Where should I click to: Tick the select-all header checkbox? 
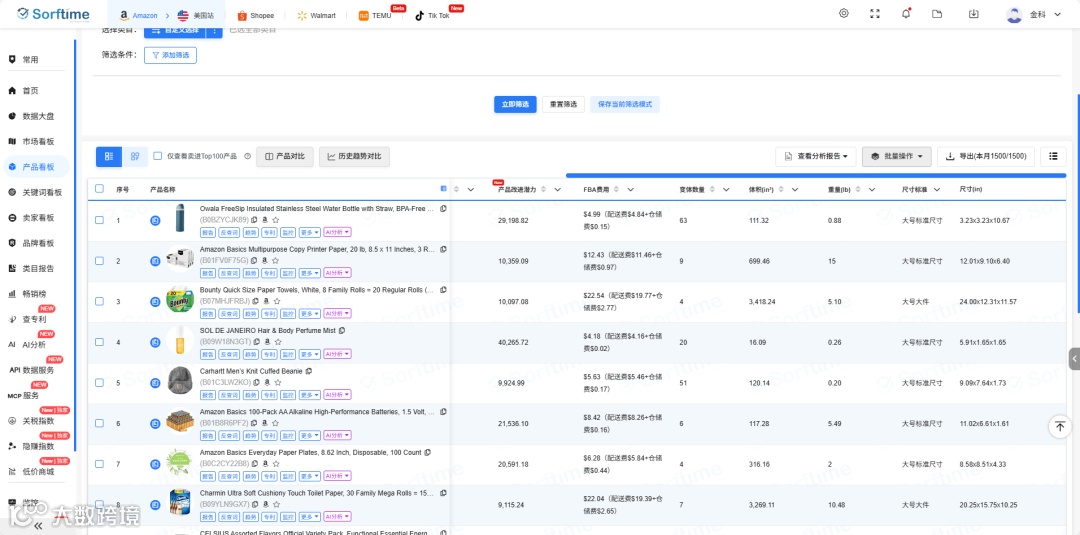pos(99,189)
